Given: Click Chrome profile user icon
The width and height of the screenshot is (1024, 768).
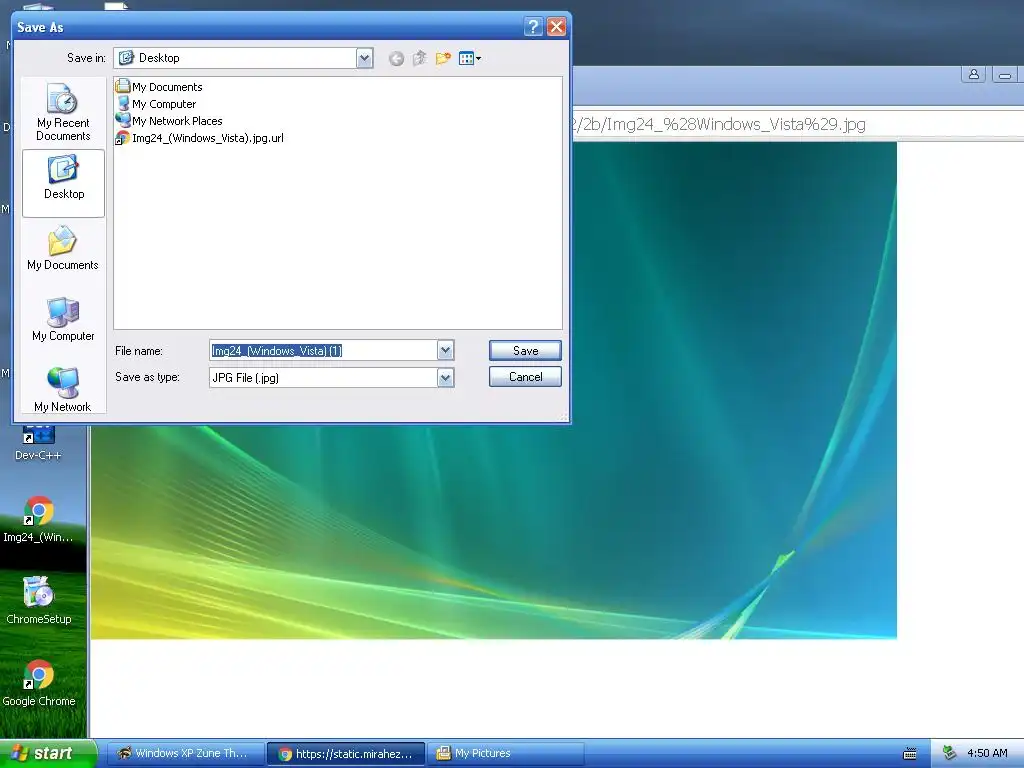Looking at the screenshot, I should (x=973, y=74).
